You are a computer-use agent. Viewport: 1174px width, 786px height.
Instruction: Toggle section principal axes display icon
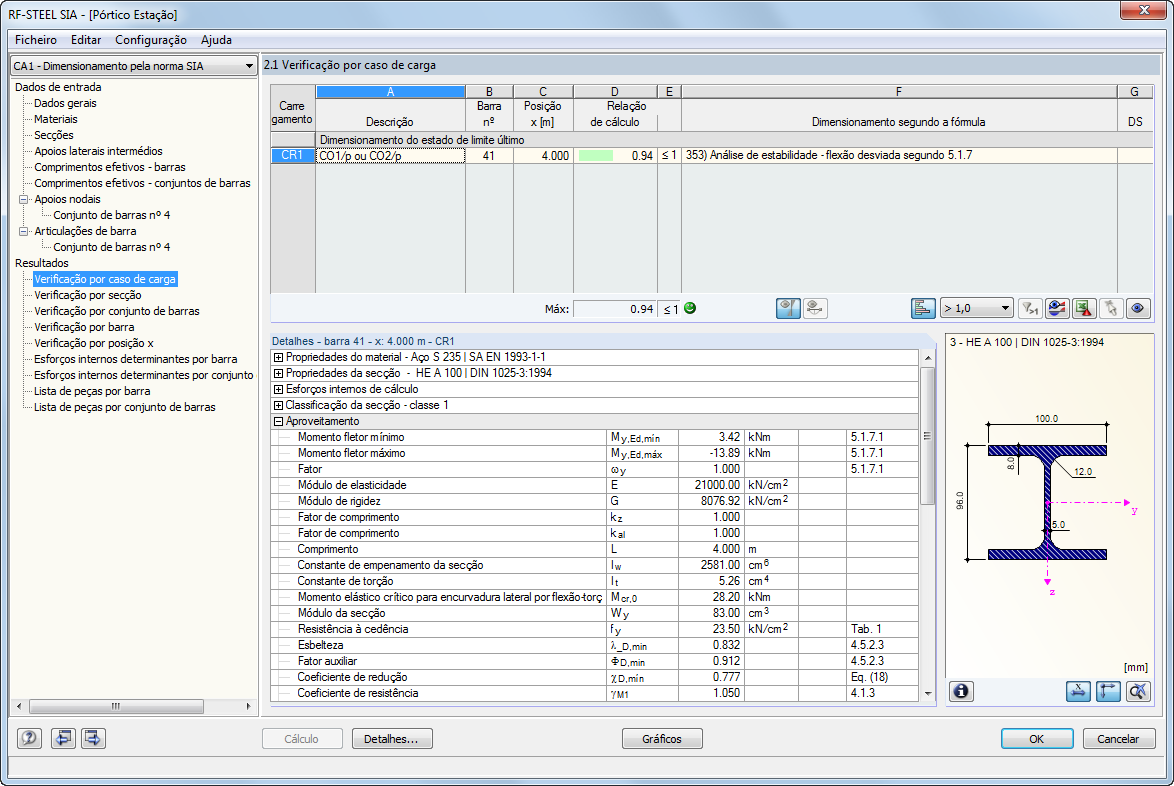(x=1108, y=691)
